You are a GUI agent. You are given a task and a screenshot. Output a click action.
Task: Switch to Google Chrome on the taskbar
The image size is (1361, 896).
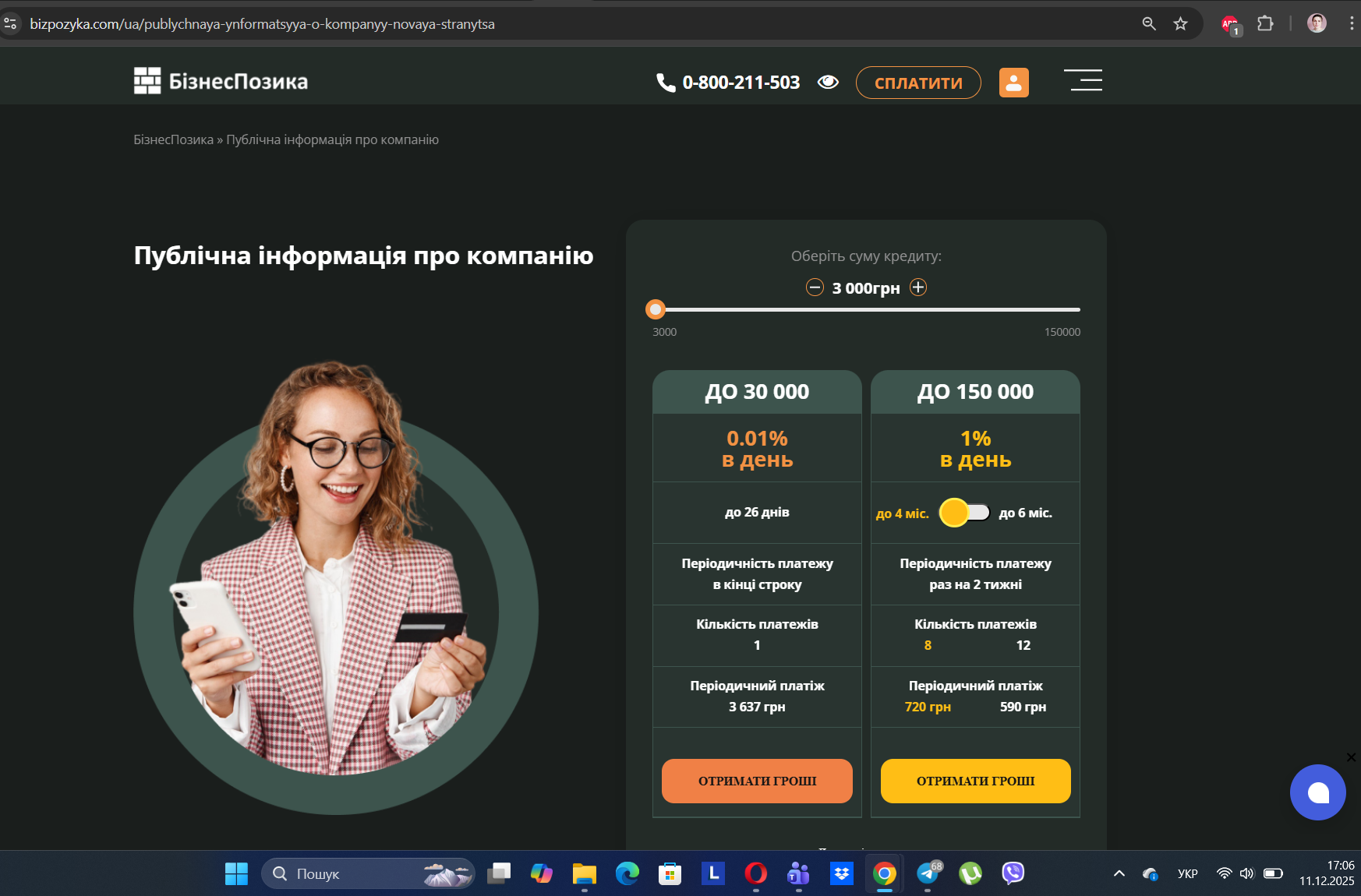885,873
